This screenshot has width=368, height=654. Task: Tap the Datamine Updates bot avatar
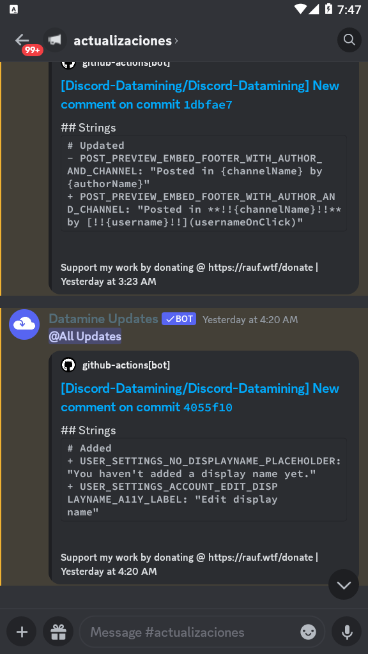click(24, 324)
